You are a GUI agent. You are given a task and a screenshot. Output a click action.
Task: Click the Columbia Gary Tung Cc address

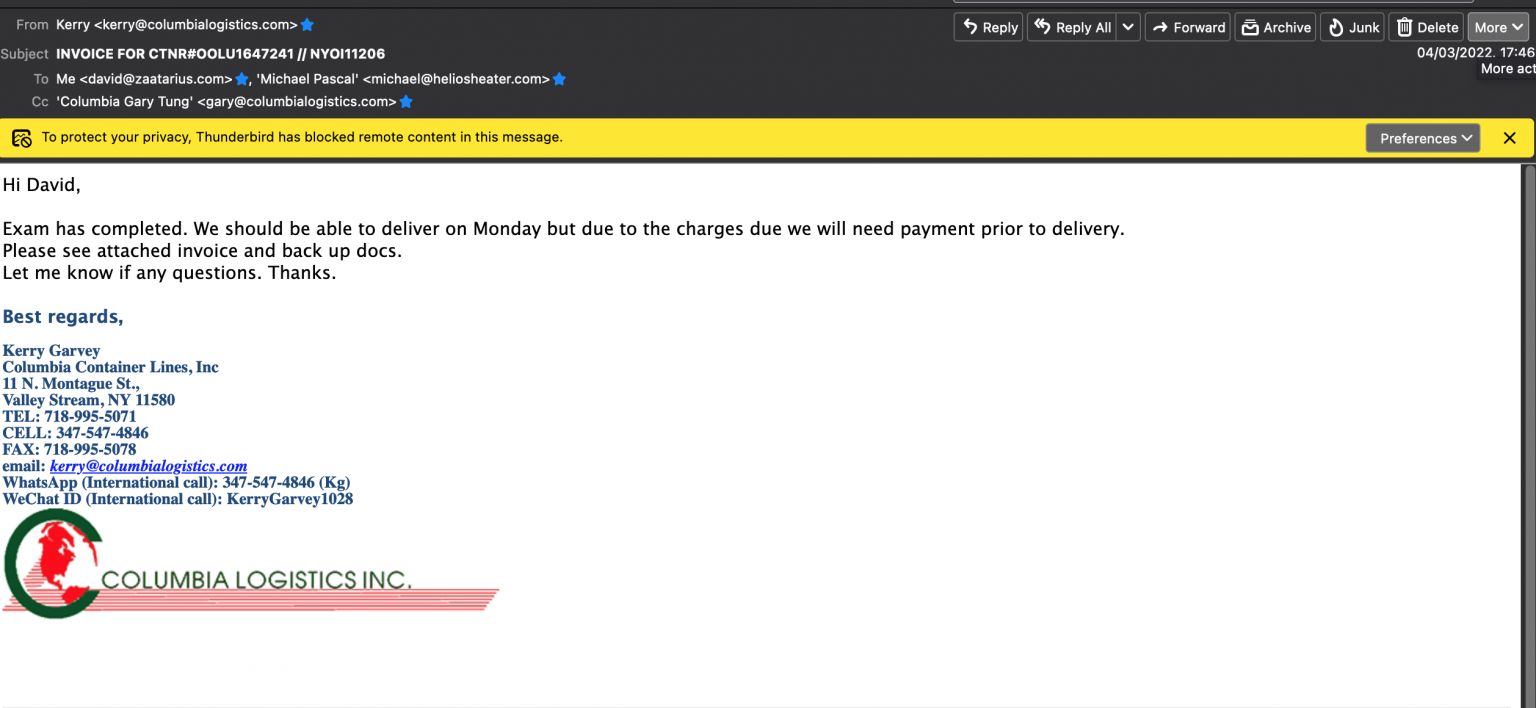(x=226, y=102)
